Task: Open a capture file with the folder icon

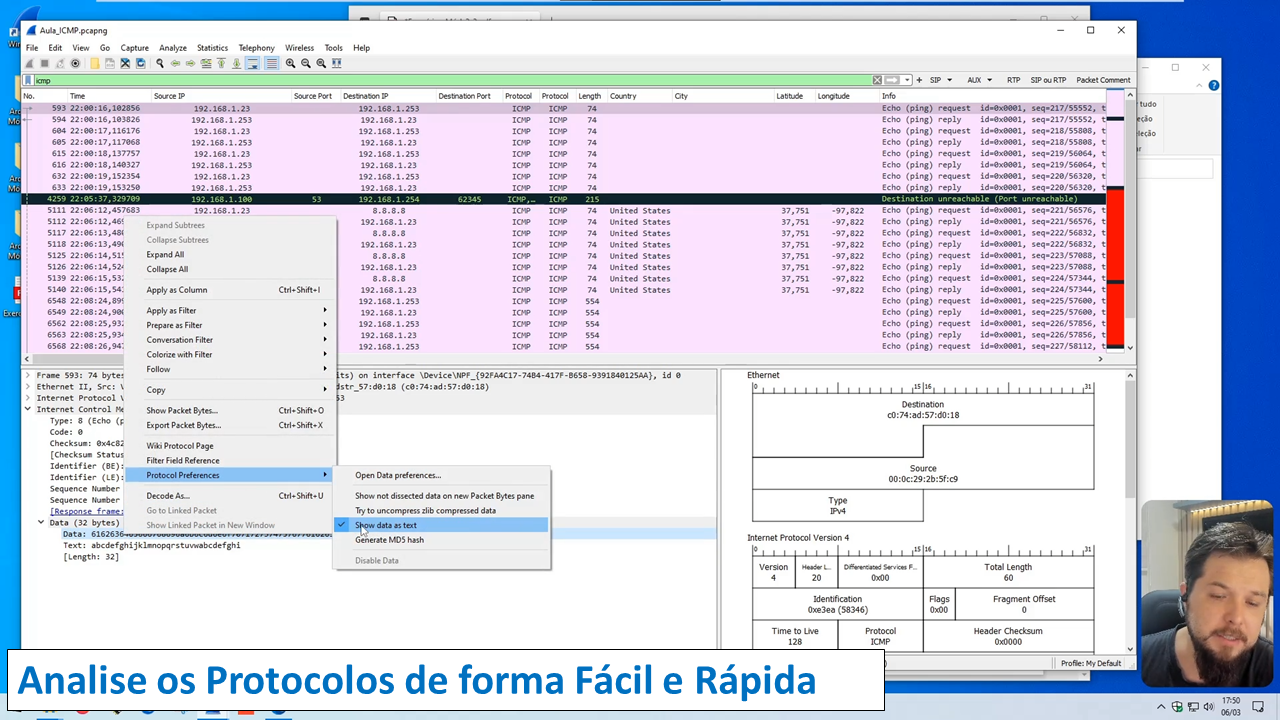Action: click(x=95, y=63)
